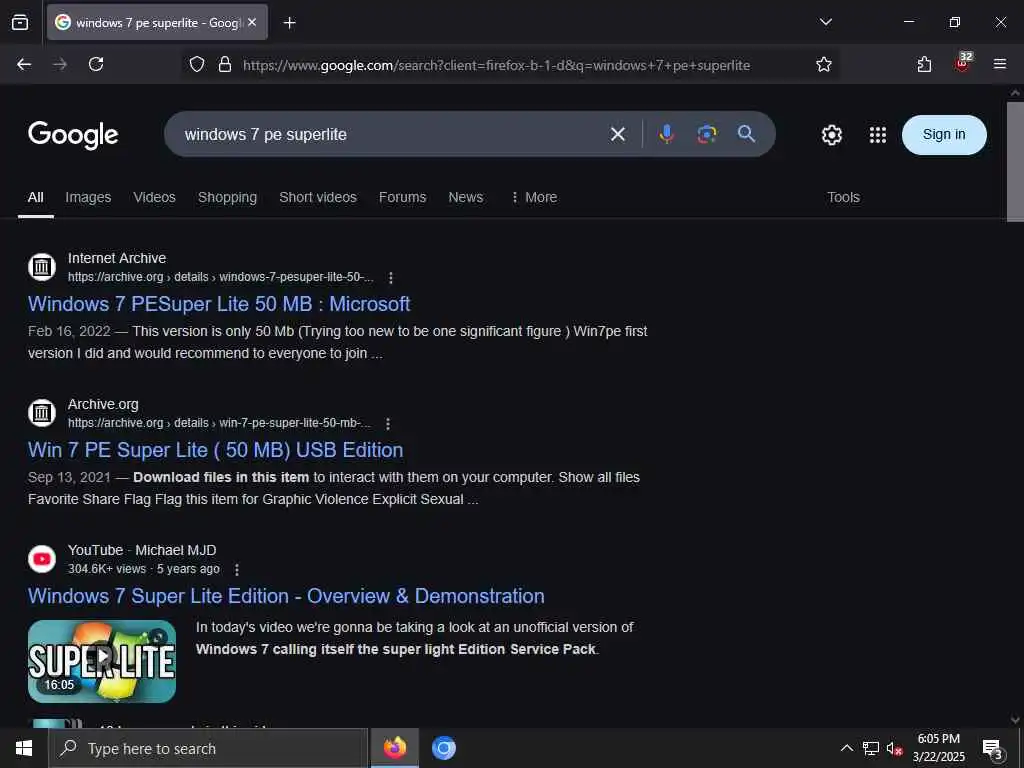This screenshot has height=768, width=1024.
Task: Show hidden system tray icons chevron
Action: point(846,748)
